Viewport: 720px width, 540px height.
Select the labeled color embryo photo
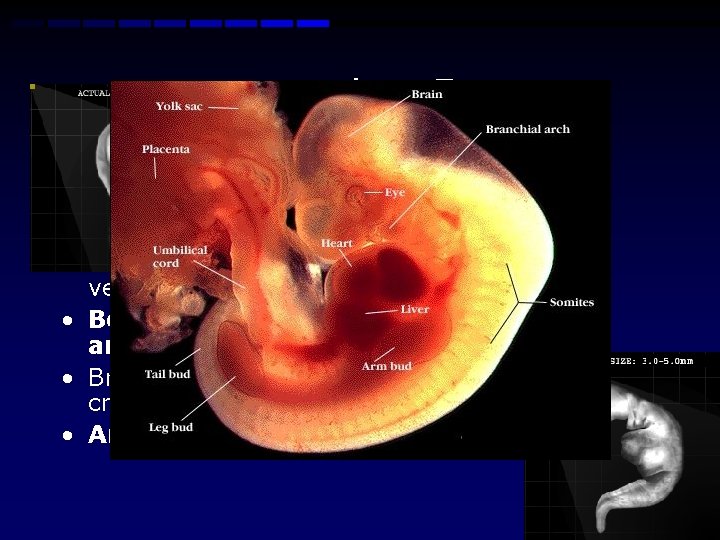360,270
